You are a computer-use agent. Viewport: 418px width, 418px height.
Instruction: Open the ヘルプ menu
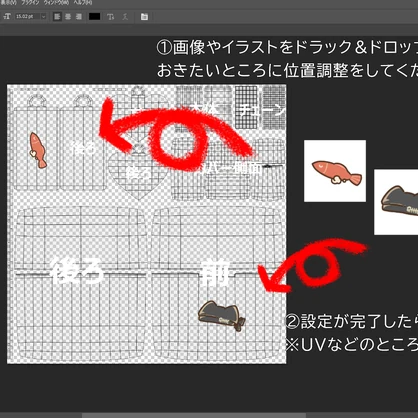pyautogui.click(x=83, y=2)
